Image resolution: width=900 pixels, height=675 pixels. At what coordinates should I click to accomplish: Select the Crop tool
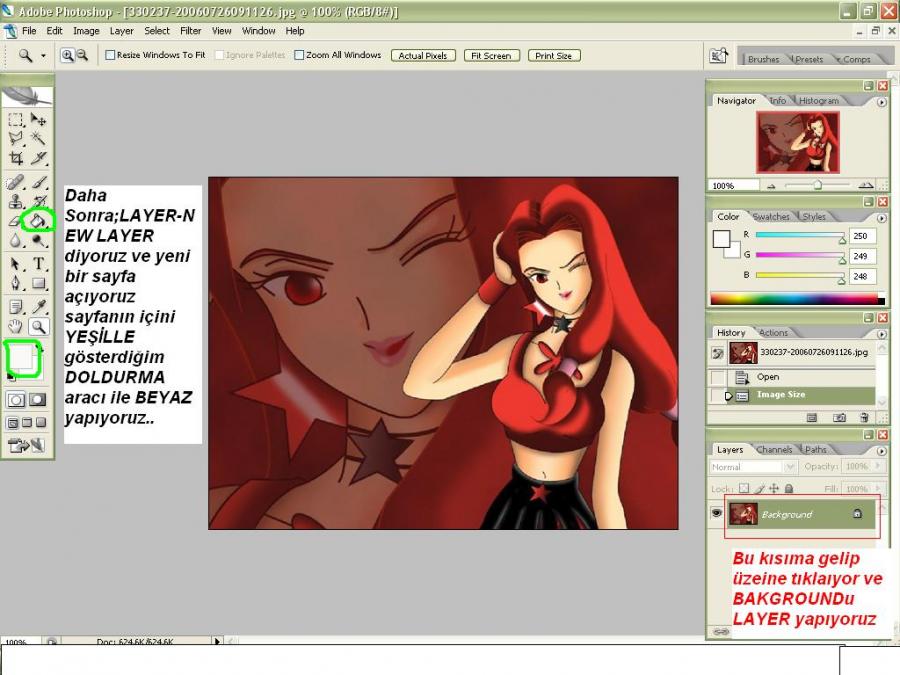coord(16,158)
